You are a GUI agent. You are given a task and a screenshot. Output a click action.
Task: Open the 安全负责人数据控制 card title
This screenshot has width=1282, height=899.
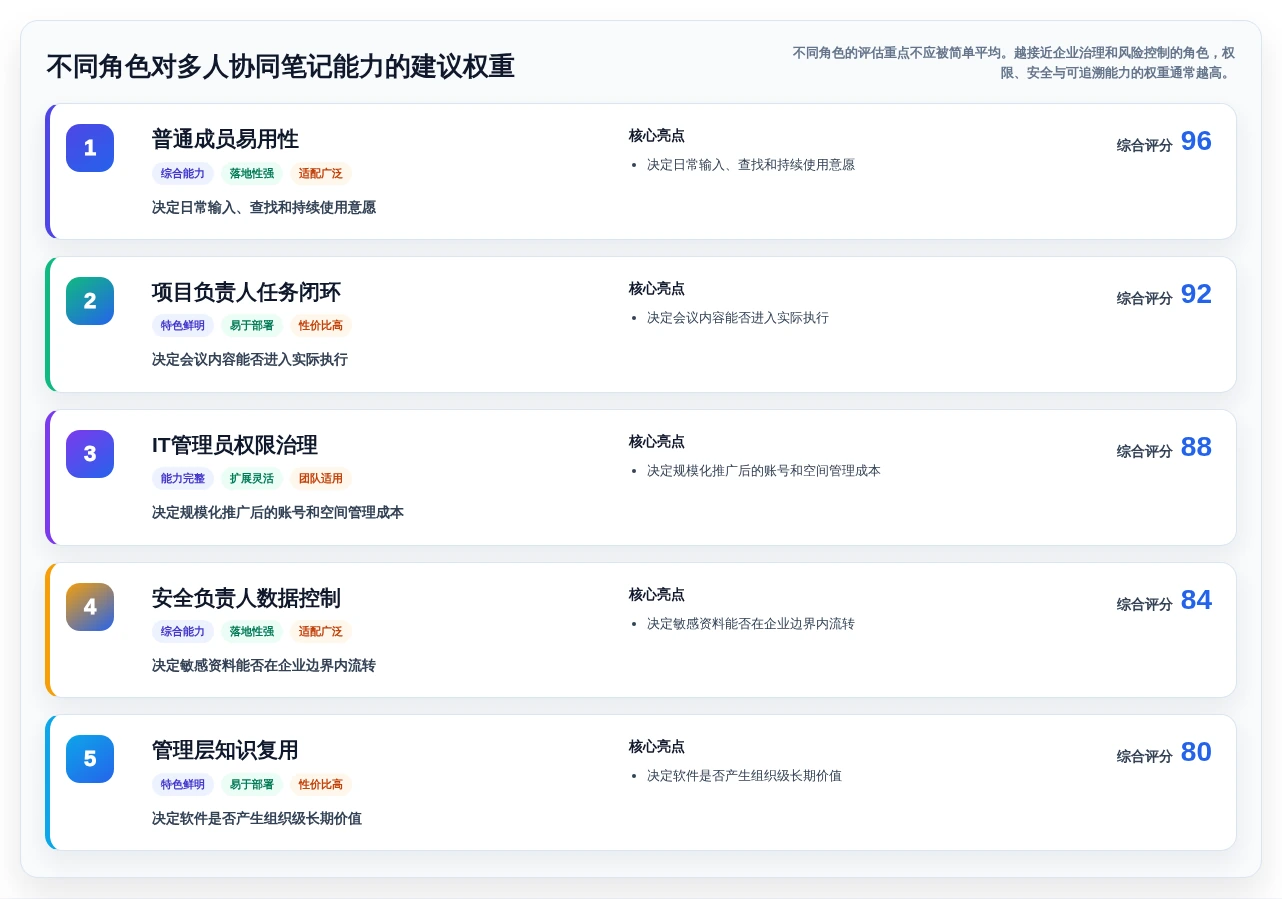[246, 598]
